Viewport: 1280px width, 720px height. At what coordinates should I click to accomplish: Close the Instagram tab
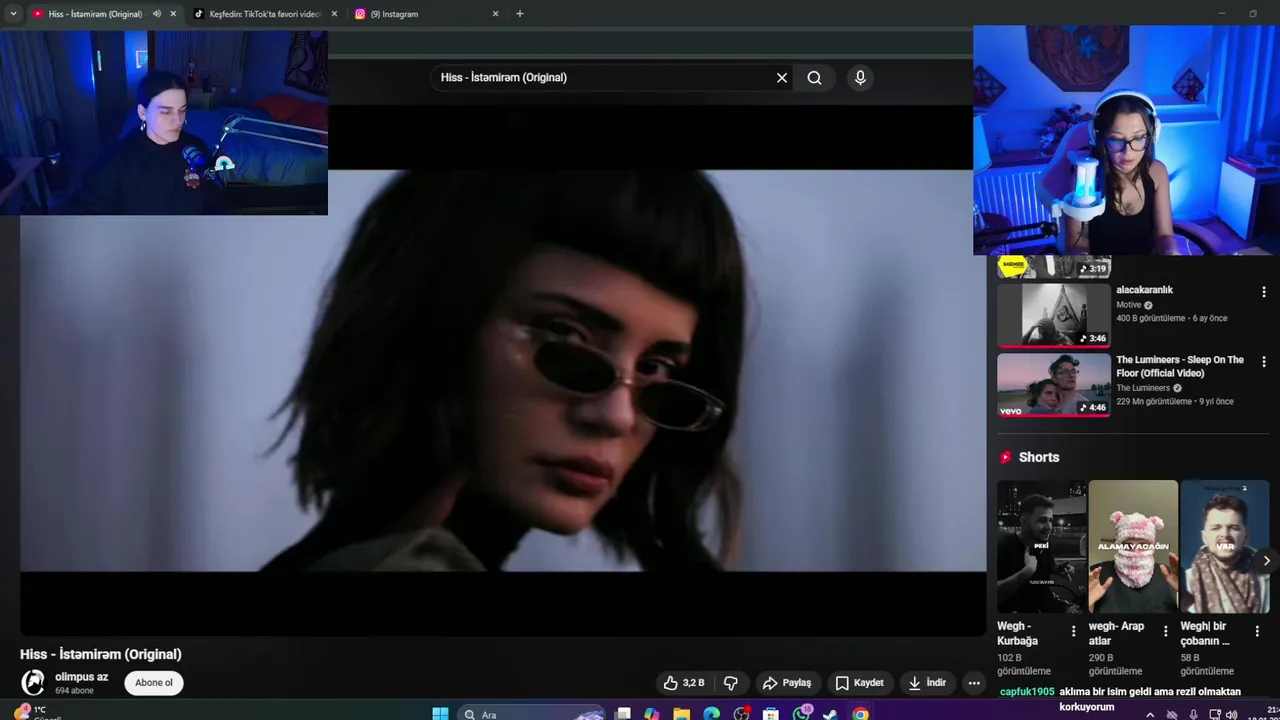(495, 14)
